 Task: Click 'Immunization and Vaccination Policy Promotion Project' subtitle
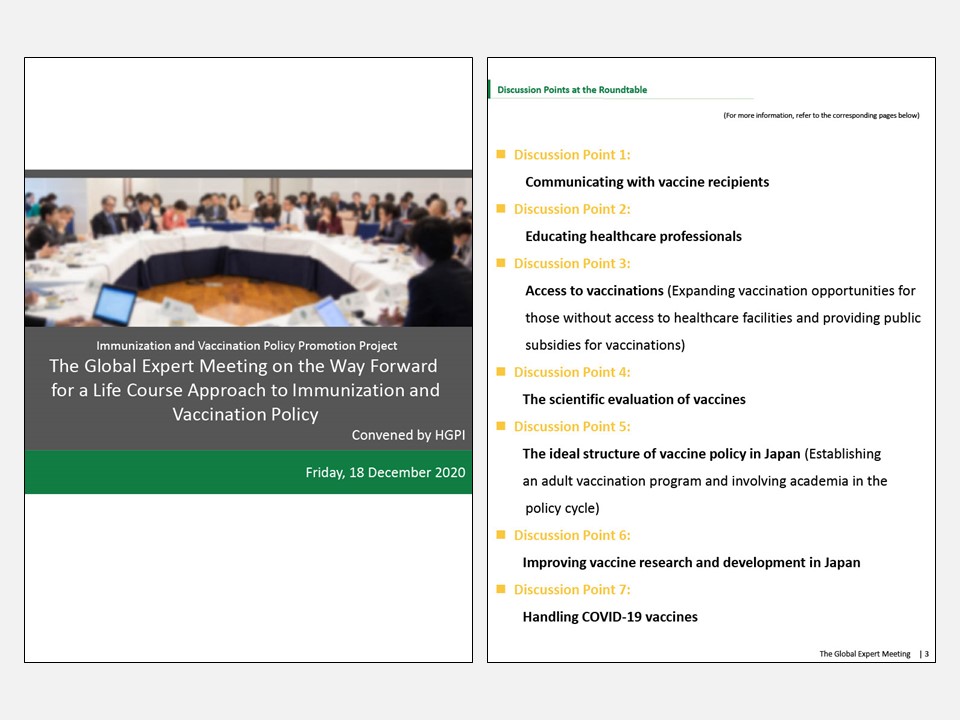(246, 346)
